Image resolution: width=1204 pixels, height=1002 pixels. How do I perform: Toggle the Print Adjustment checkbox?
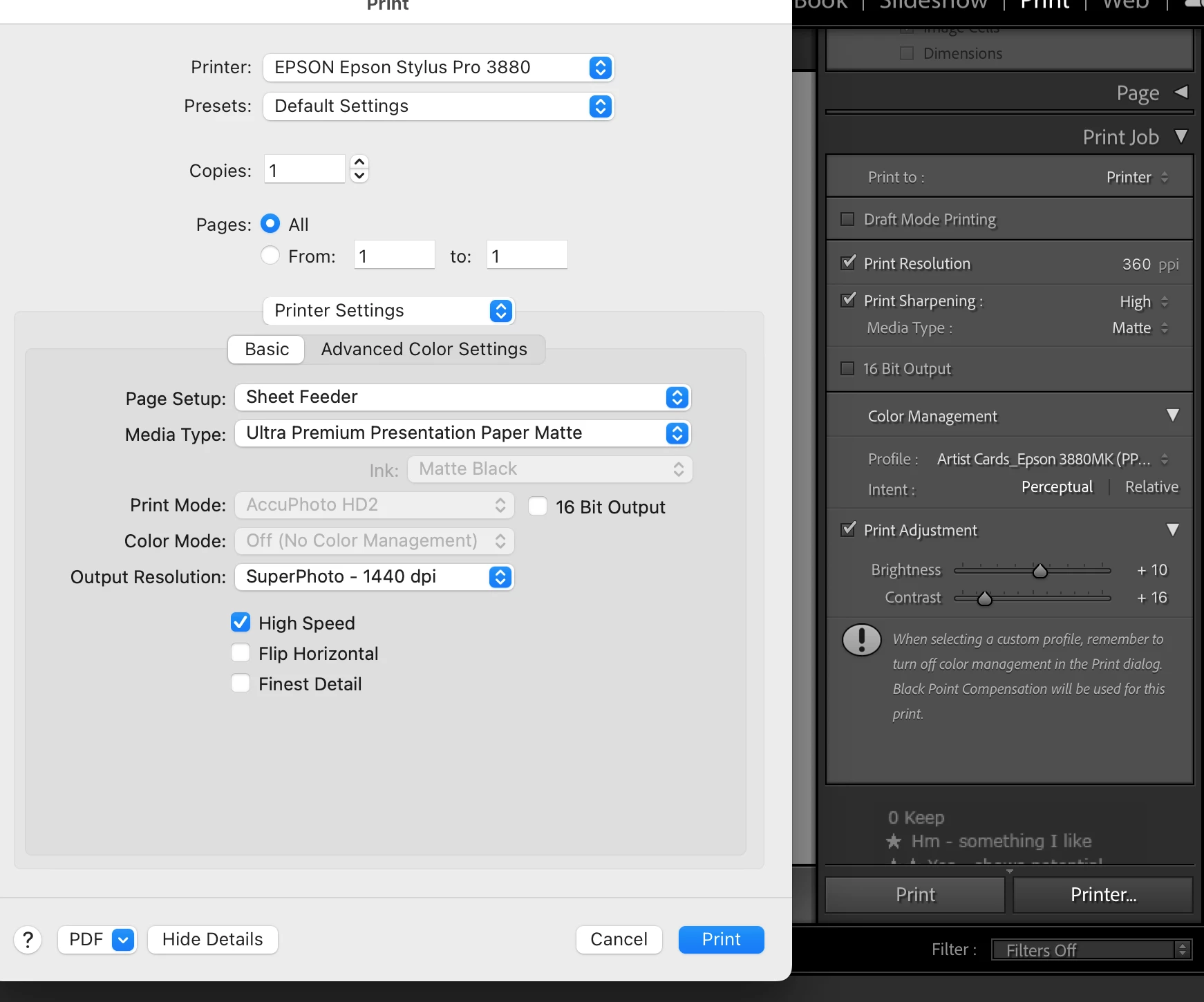tap(847, 530)
